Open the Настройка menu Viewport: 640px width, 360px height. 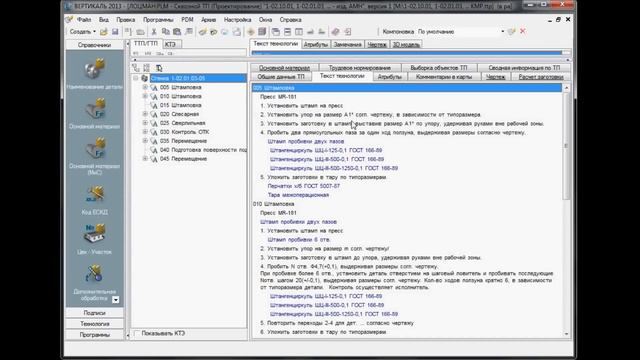click(x=237, y=20)
